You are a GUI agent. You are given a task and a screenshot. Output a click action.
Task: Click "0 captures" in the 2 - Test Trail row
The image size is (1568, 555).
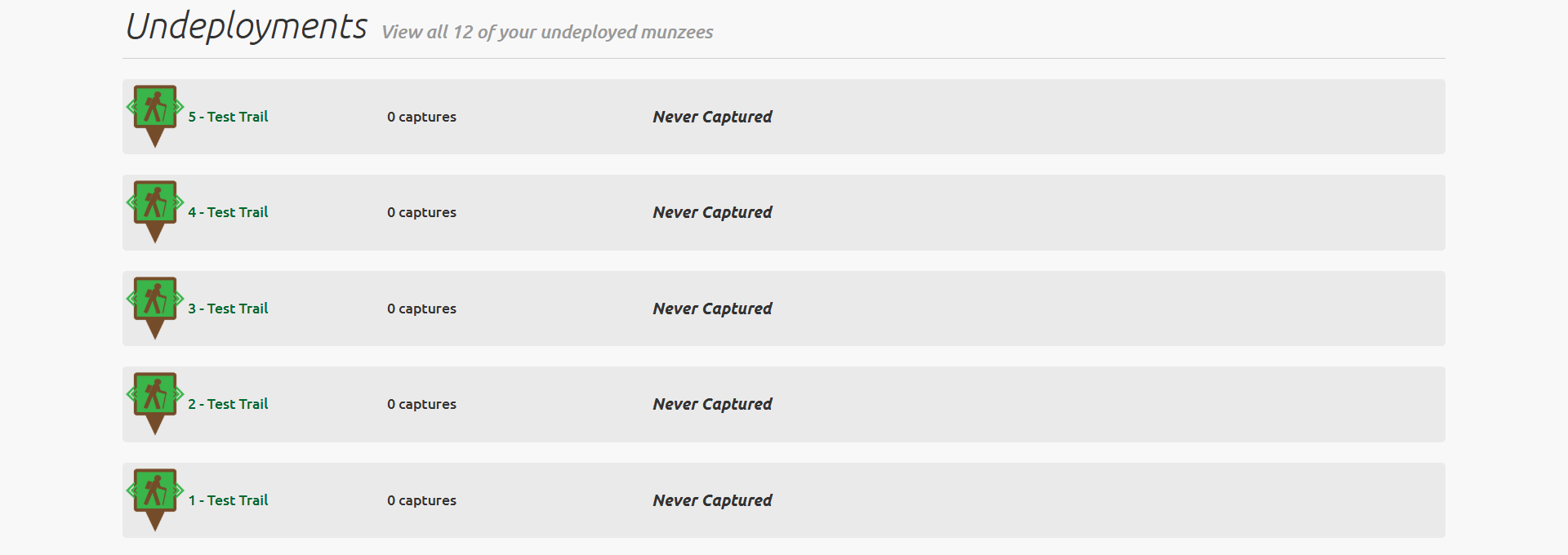[x=421, y=404]
